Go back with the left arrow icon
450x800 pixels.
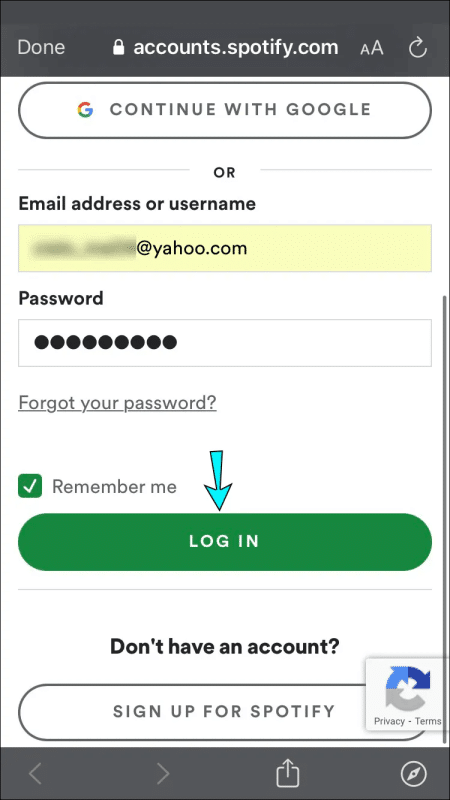click(35, 773)
